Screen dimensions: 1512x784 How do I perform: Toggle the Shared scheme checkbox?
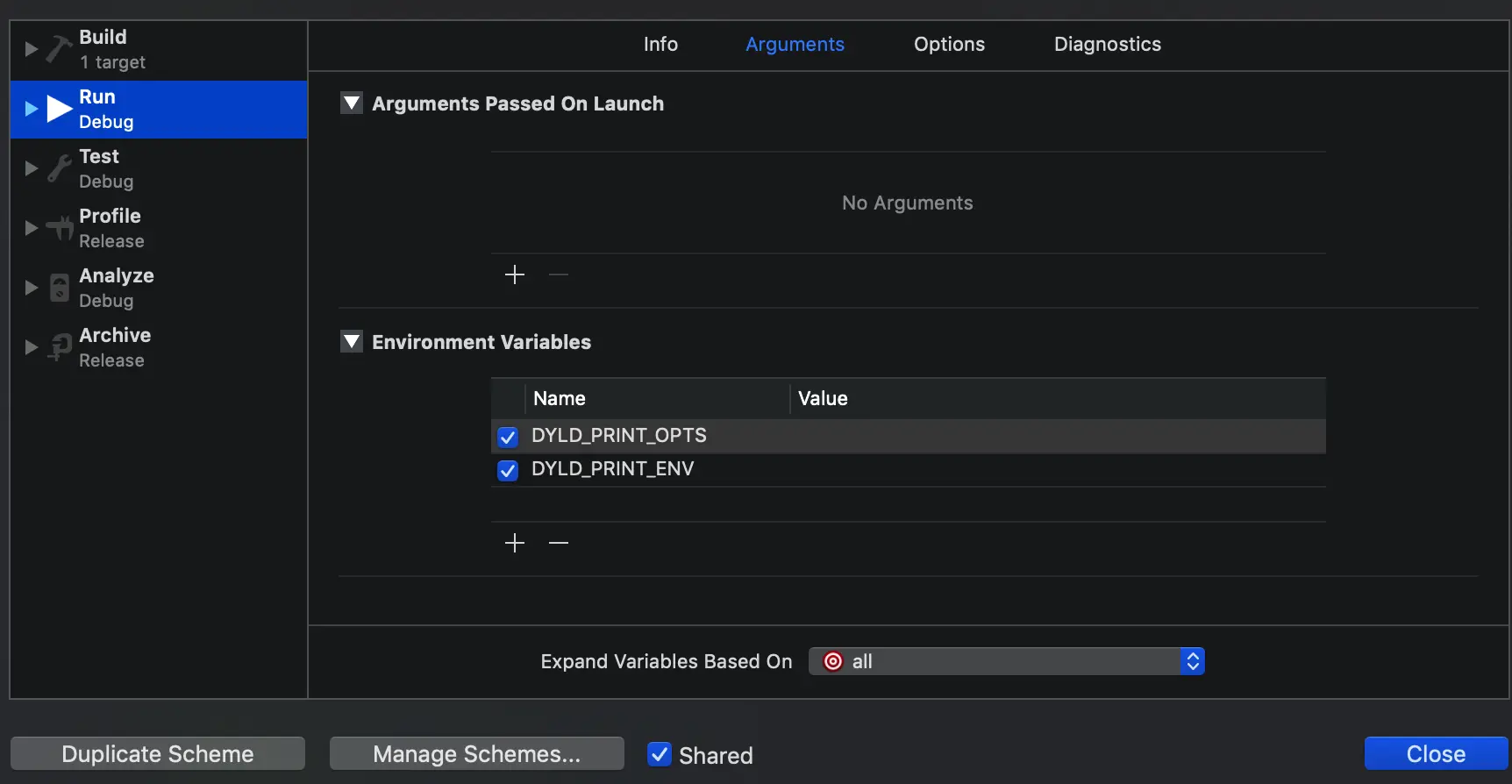(x=660, y=754)
